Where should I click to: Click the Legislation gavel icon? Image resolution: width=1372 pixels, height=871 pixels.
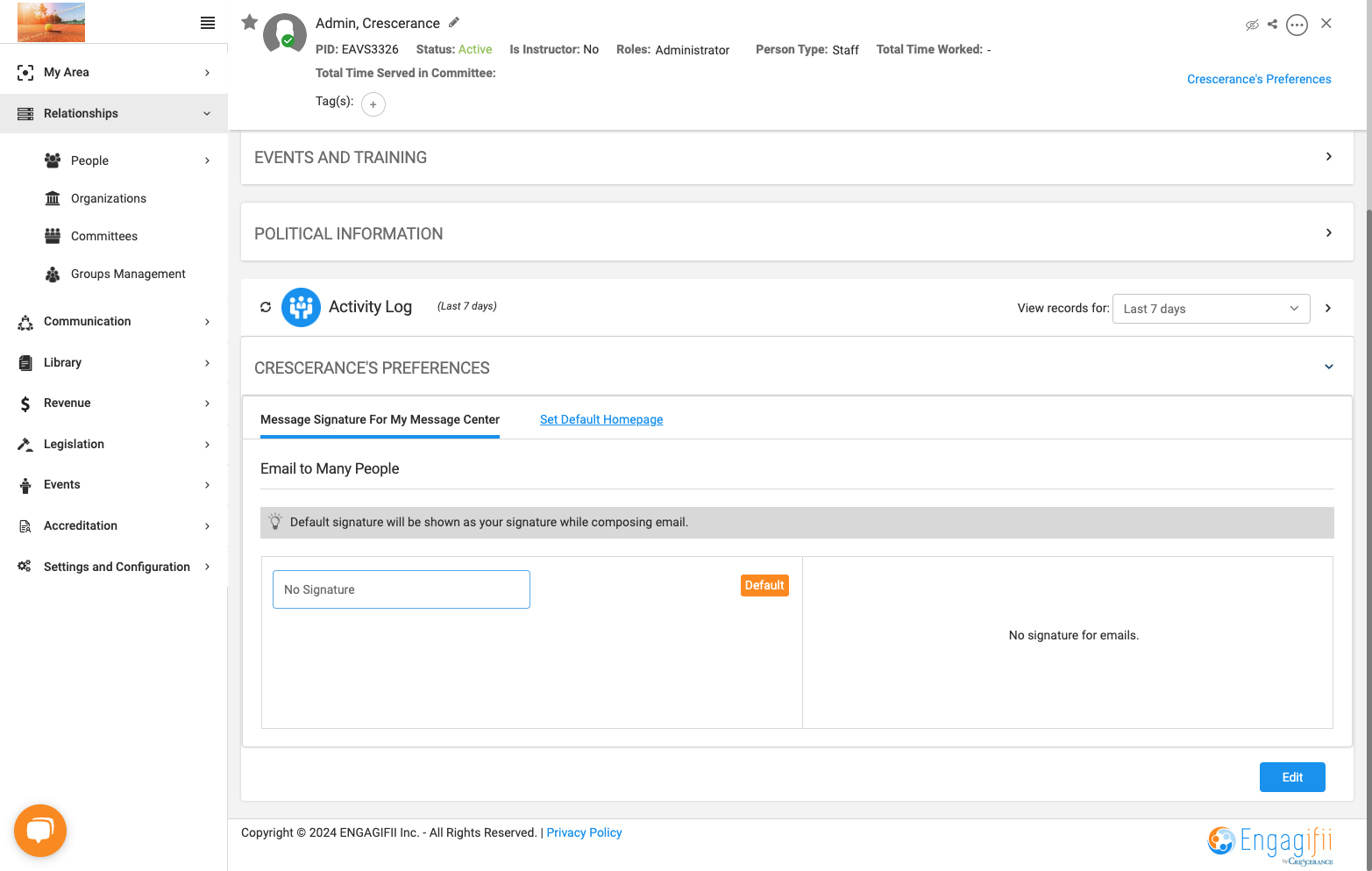pyautogui.click(x=25, y=445)
